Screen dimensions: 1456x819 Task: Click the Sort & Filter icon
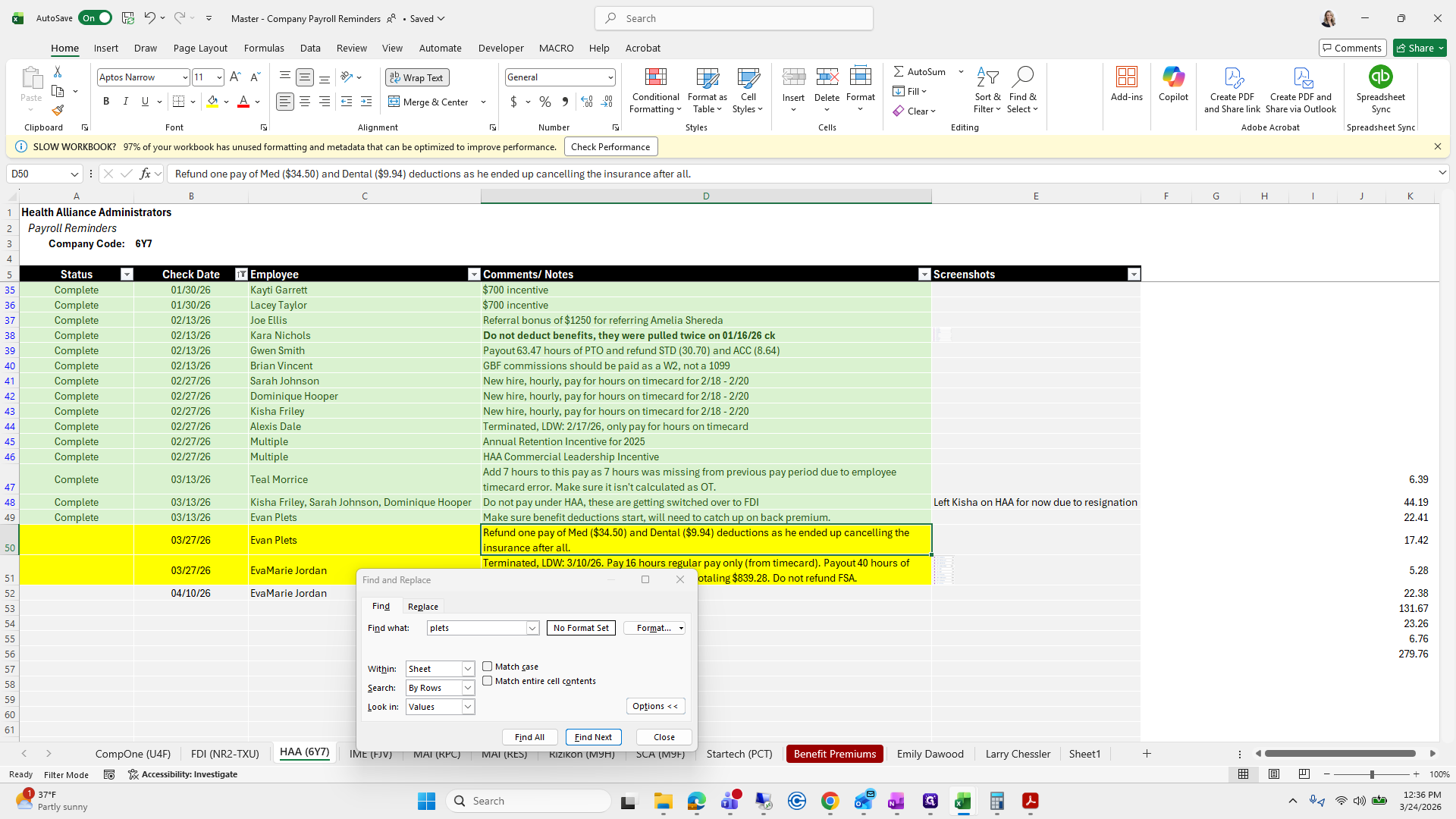tap(987, 78)
